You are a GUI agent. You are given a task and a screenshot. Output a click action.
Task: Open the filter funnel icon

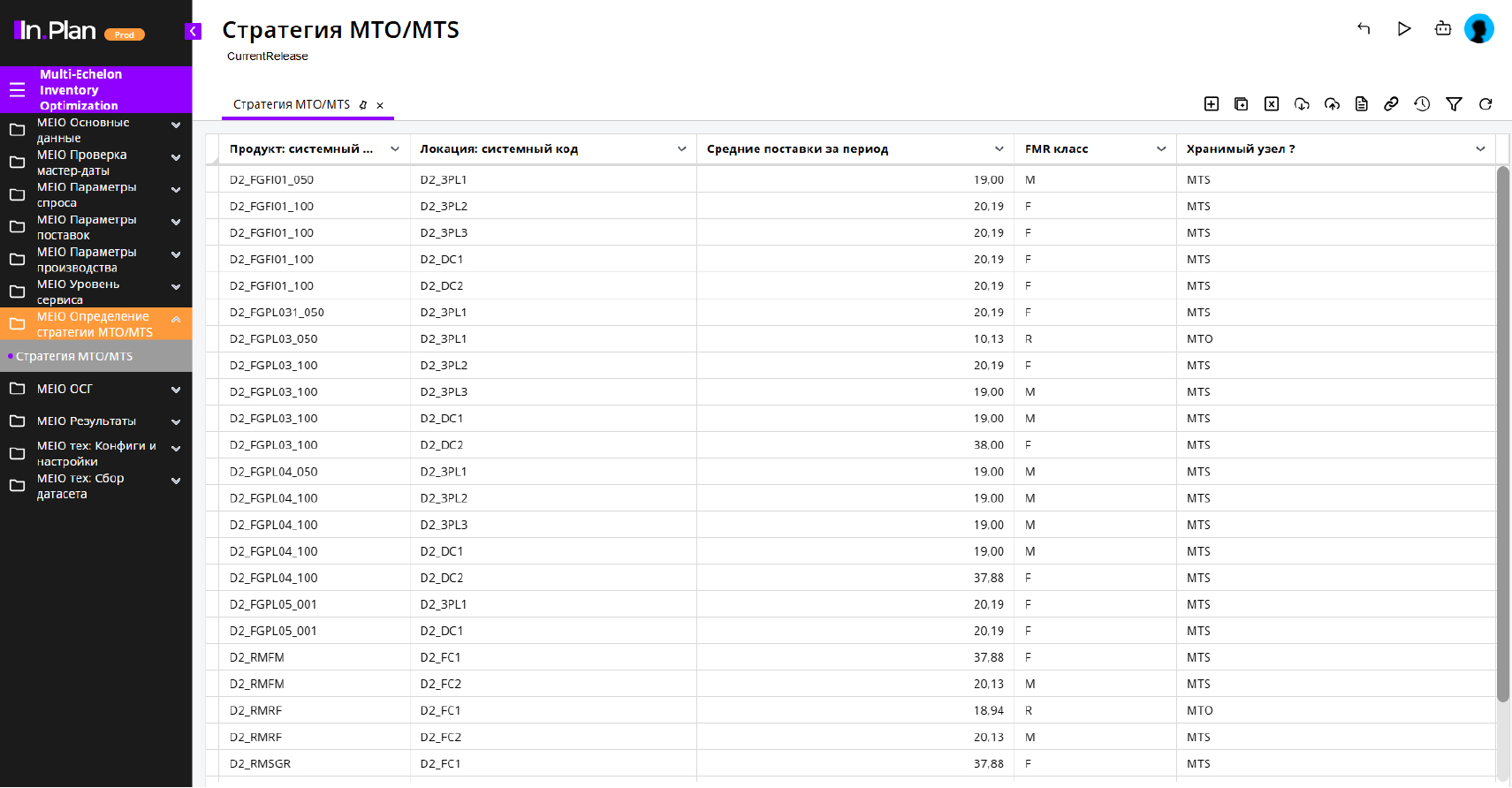click(x=1454, y=104)
